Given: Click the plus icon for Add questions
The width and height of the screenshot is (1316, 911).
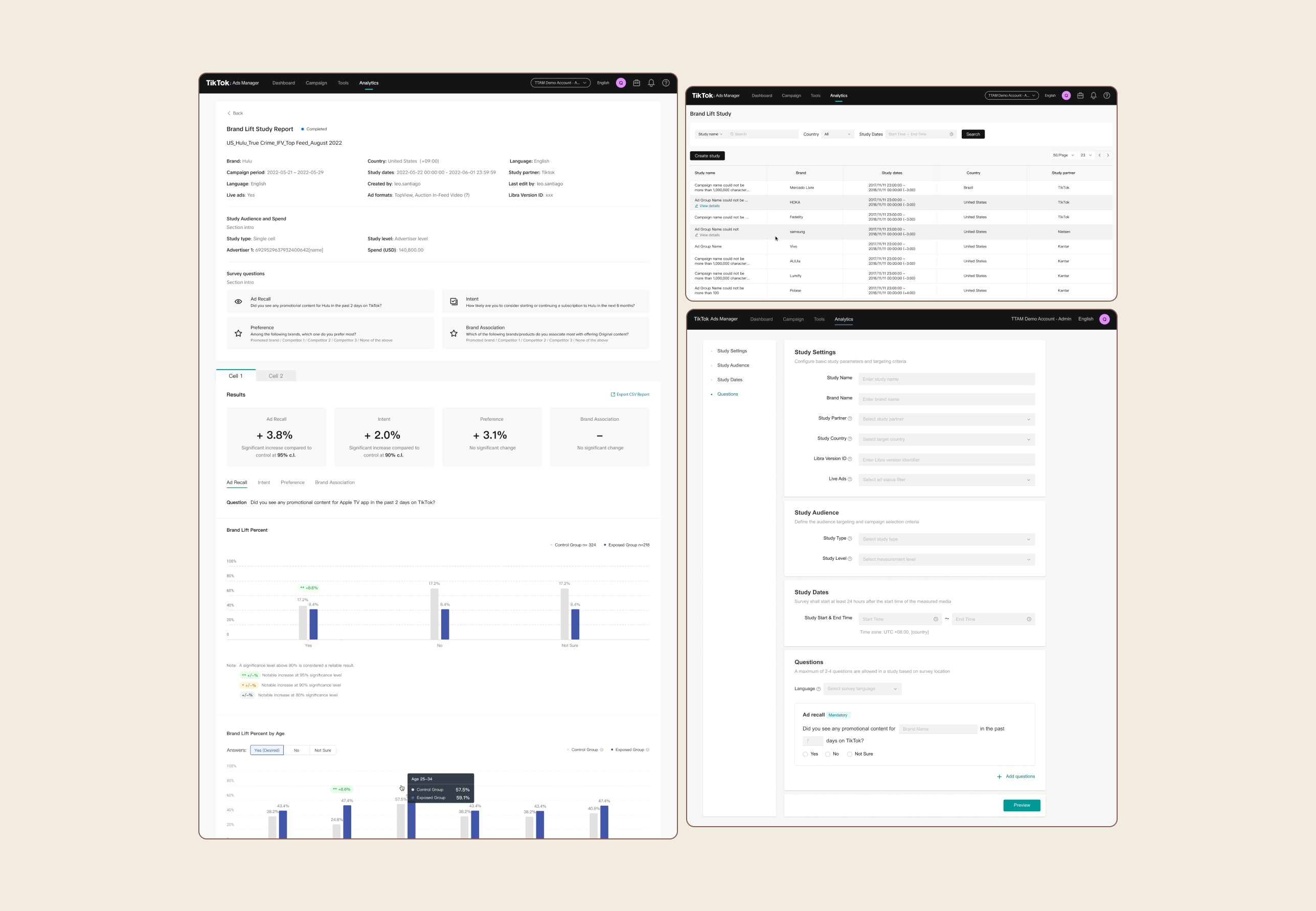Looking at the screenshot, I should [x=999, y=776].
